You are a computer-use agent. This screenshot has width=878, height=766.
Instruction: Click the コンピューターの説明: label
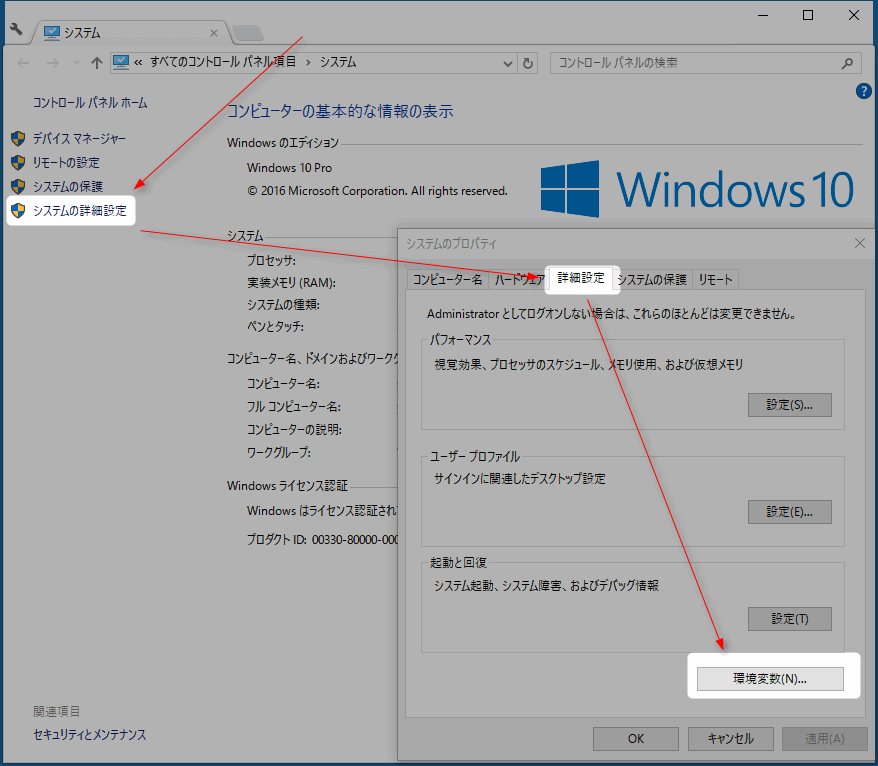pos(295,429)
